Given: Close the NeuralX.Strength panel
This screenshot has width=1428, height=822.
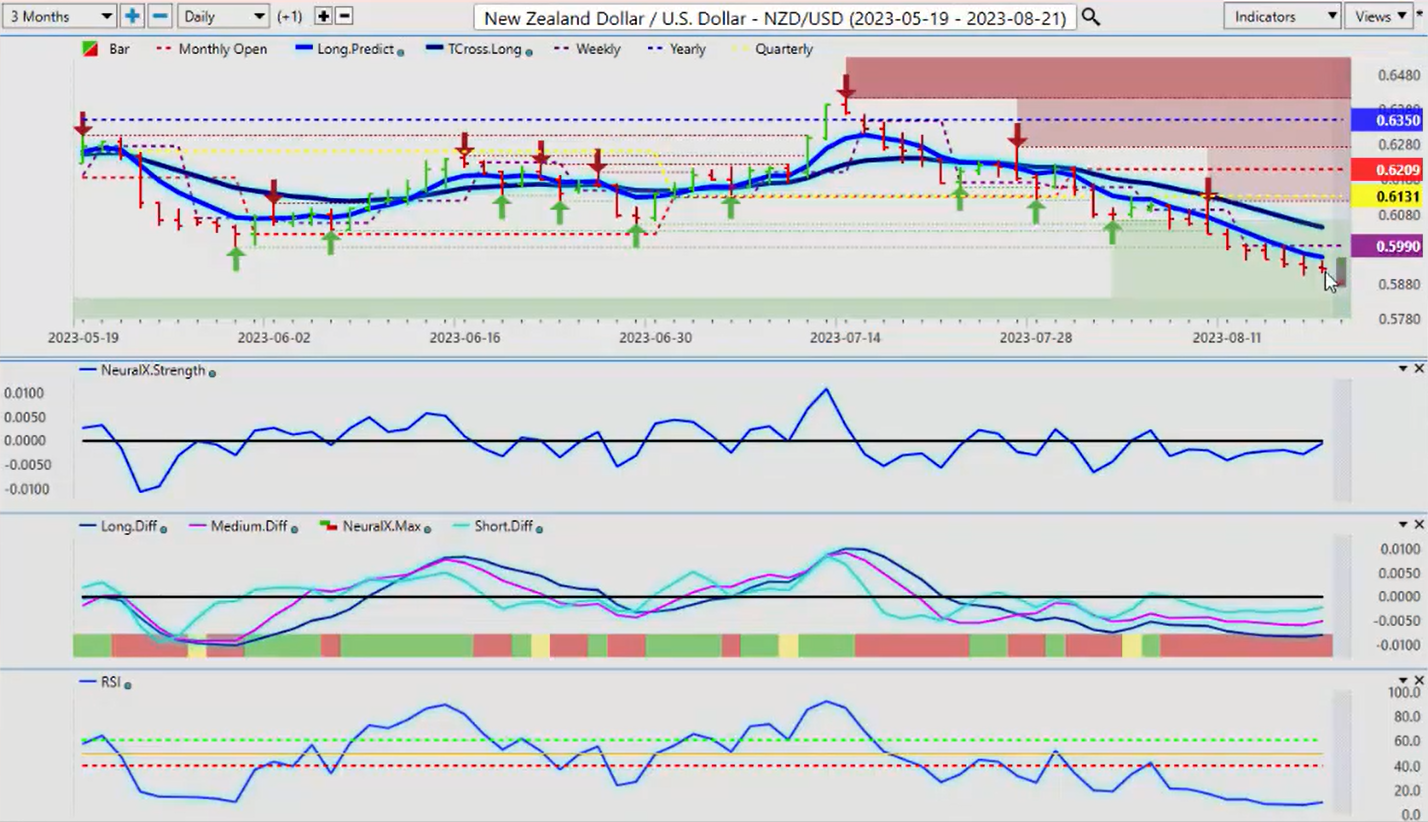Looking at the screenshot, I should [x=1418, y=369].
